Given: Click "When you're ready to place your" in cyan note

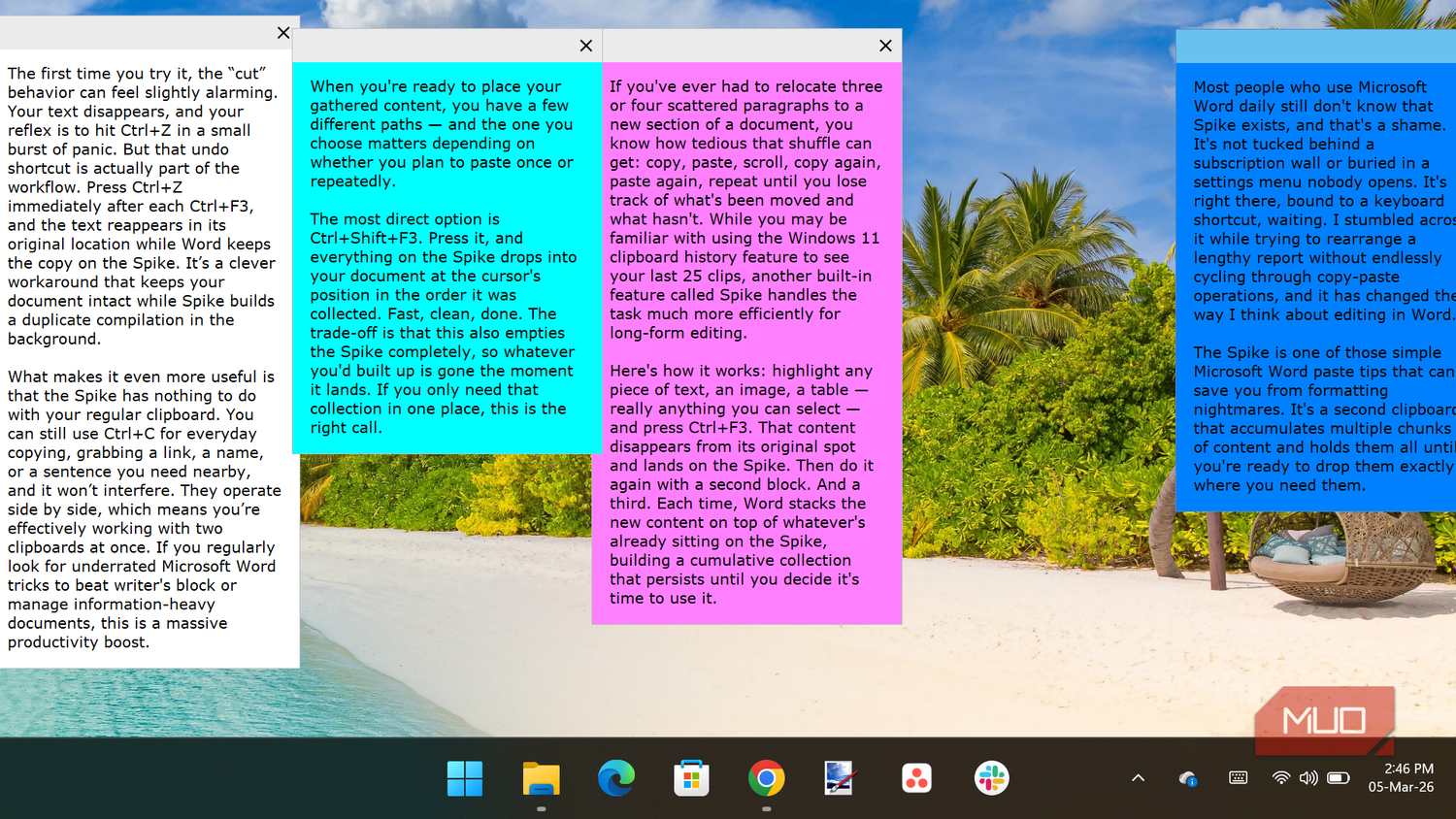Looking at the screenshot, I should click(436, 86).
